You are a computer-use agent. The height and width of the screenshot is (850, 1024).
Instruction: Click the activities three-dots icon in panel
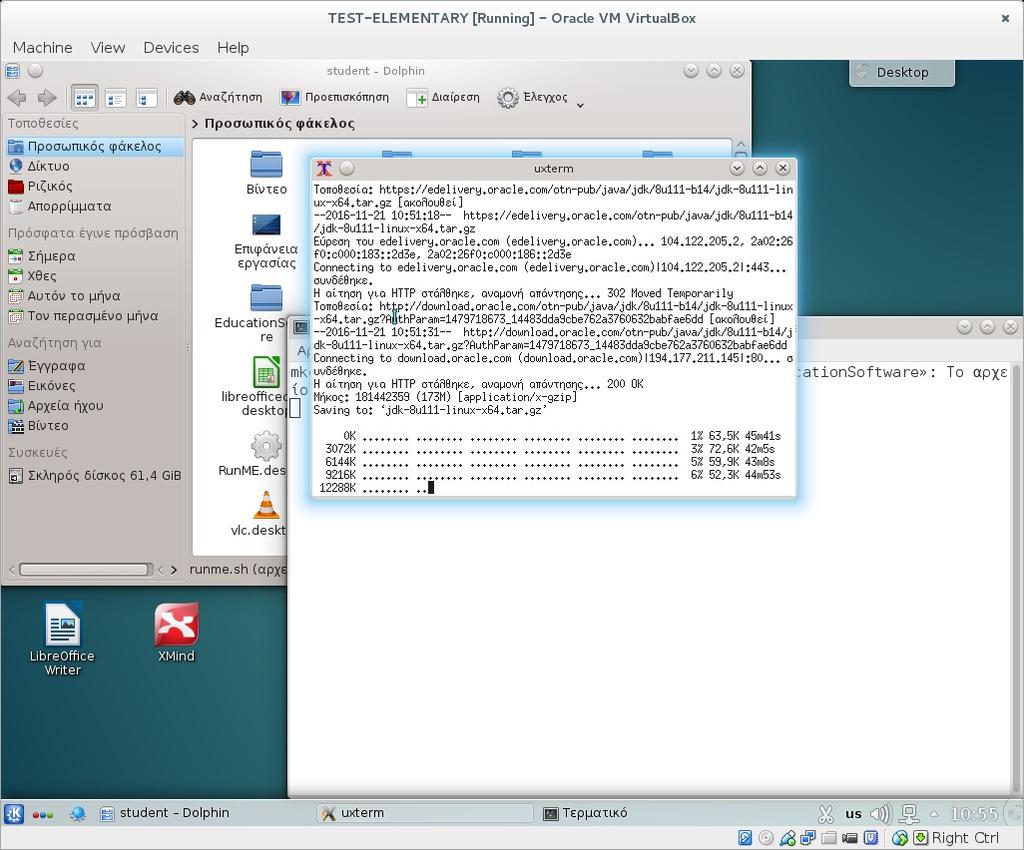(x=42, y=814)
